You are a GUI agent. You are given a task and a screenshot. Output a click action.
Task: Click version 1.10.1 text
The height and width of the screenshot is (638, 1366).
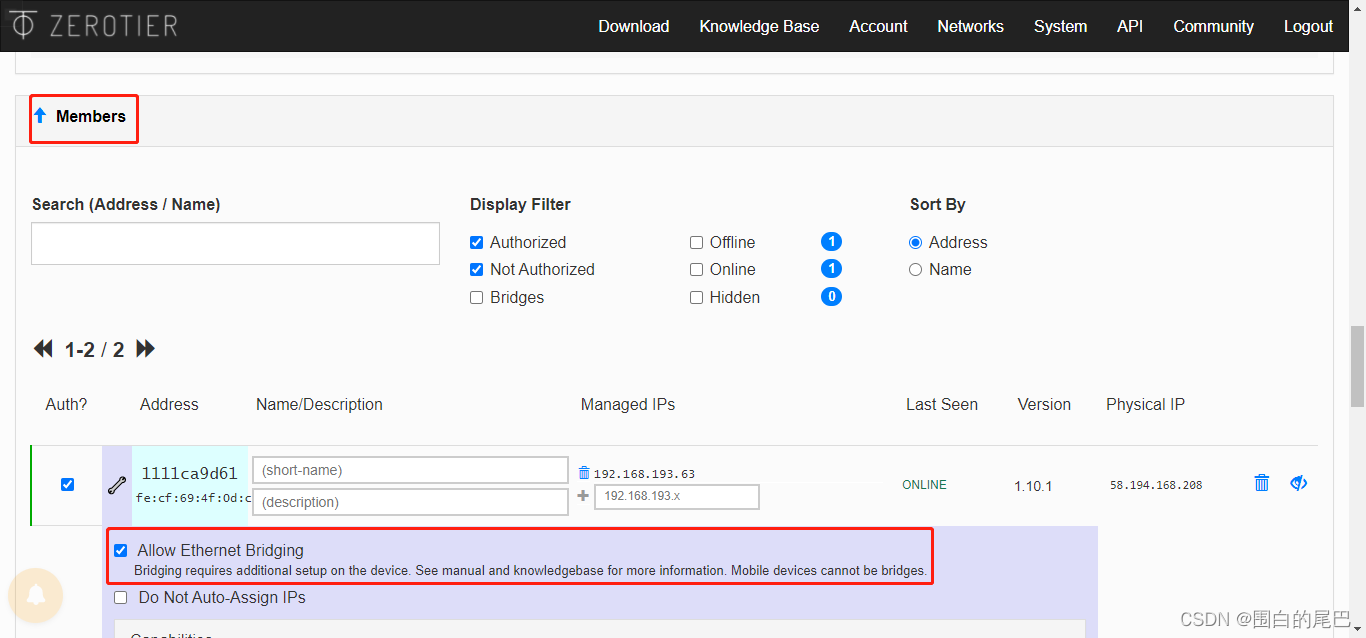[x=1033, y=486]
